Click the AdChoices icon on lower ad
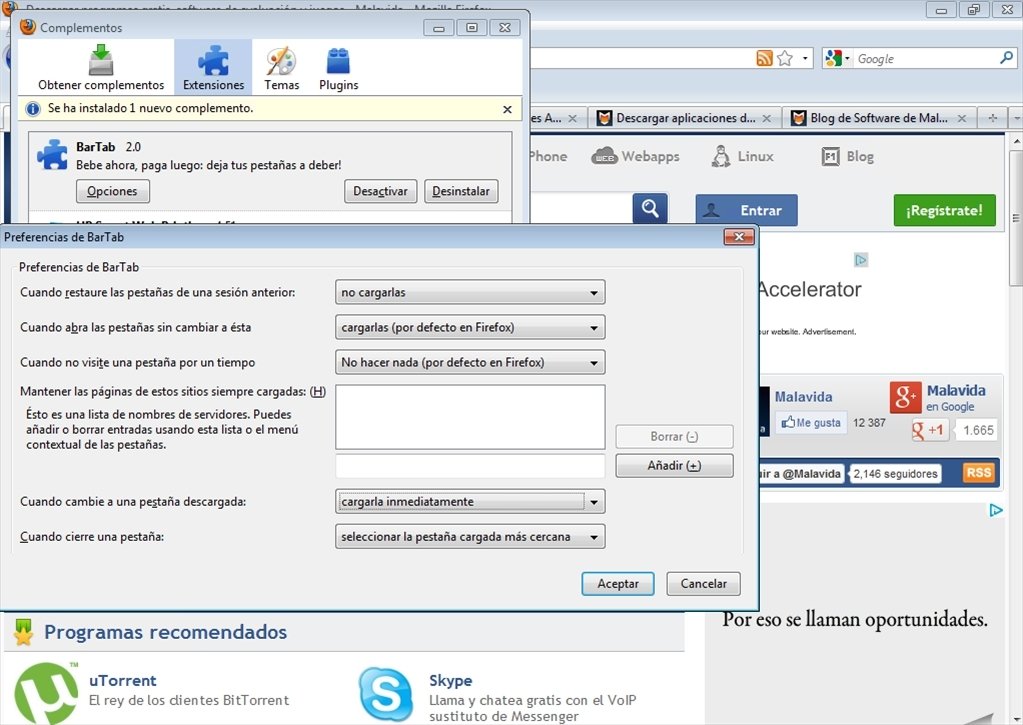The image size is (1023, 725). coord(995,510)
